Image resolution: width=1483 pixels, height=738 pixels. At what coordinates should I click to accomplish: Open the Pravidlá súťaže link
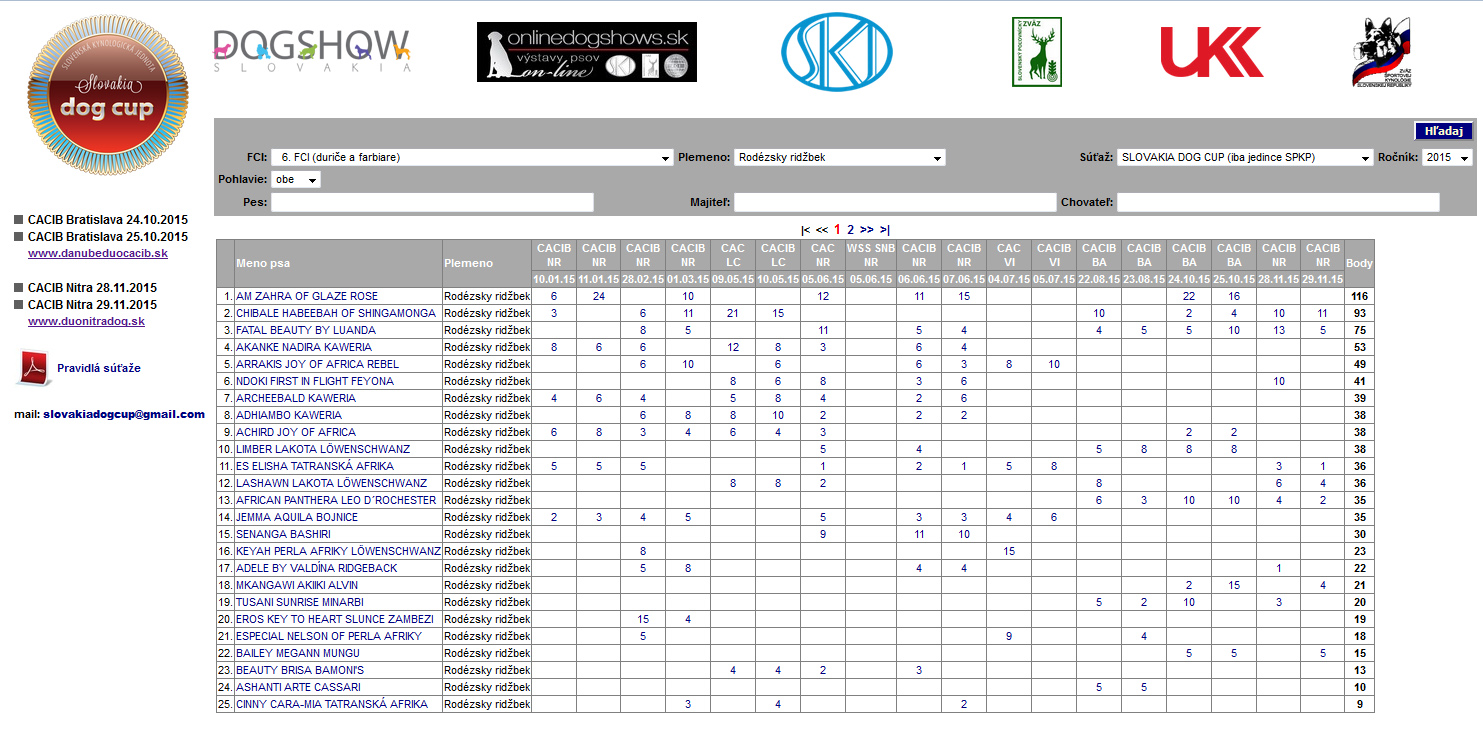99,368
